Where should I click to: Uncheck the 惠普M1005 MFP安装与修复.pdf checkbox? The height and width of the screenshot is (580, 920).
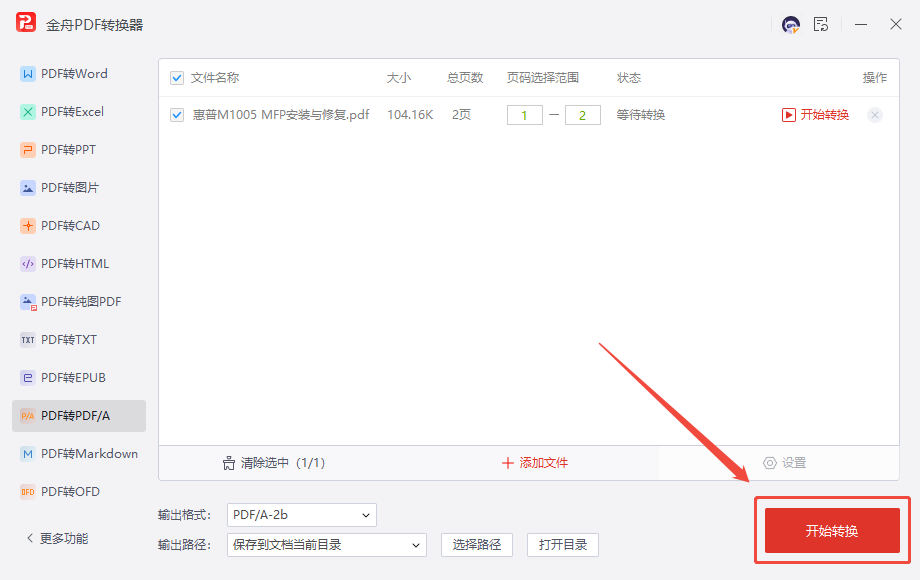pyautogui.click(x=177, y=115)
